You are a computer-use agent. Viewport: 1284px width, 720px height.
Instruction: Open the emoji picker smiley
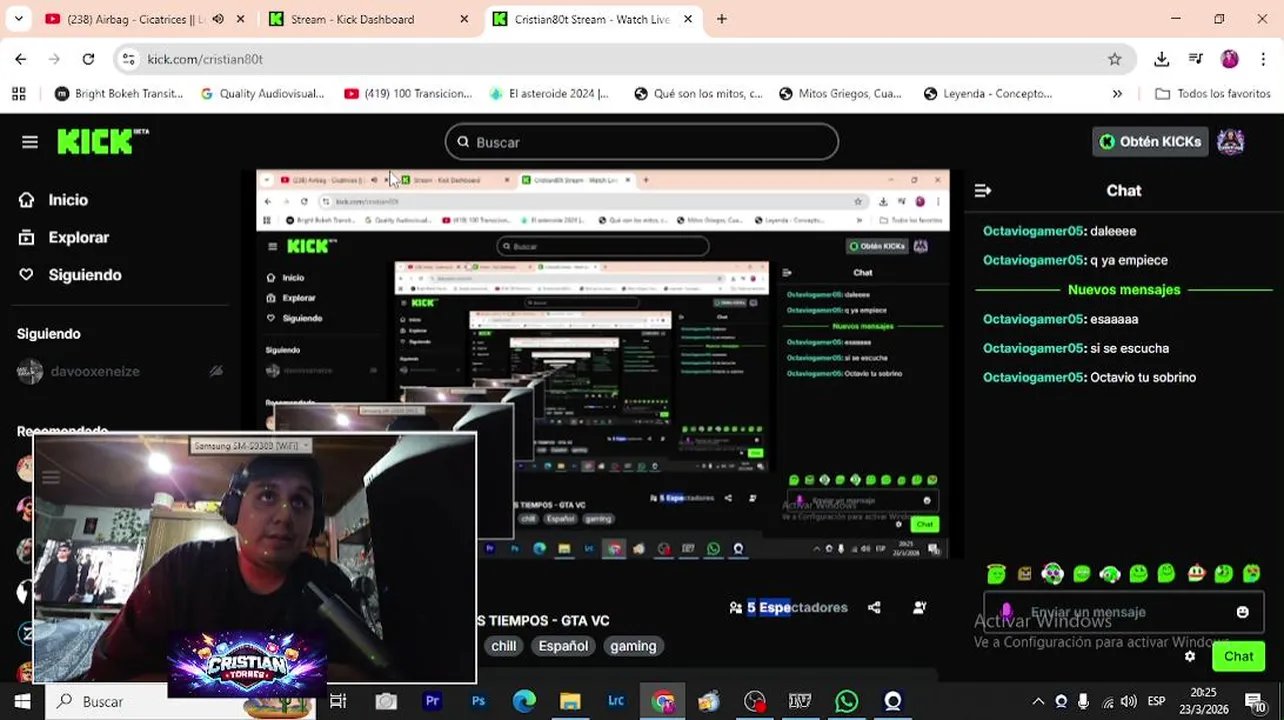click(x=1242, y=612)
